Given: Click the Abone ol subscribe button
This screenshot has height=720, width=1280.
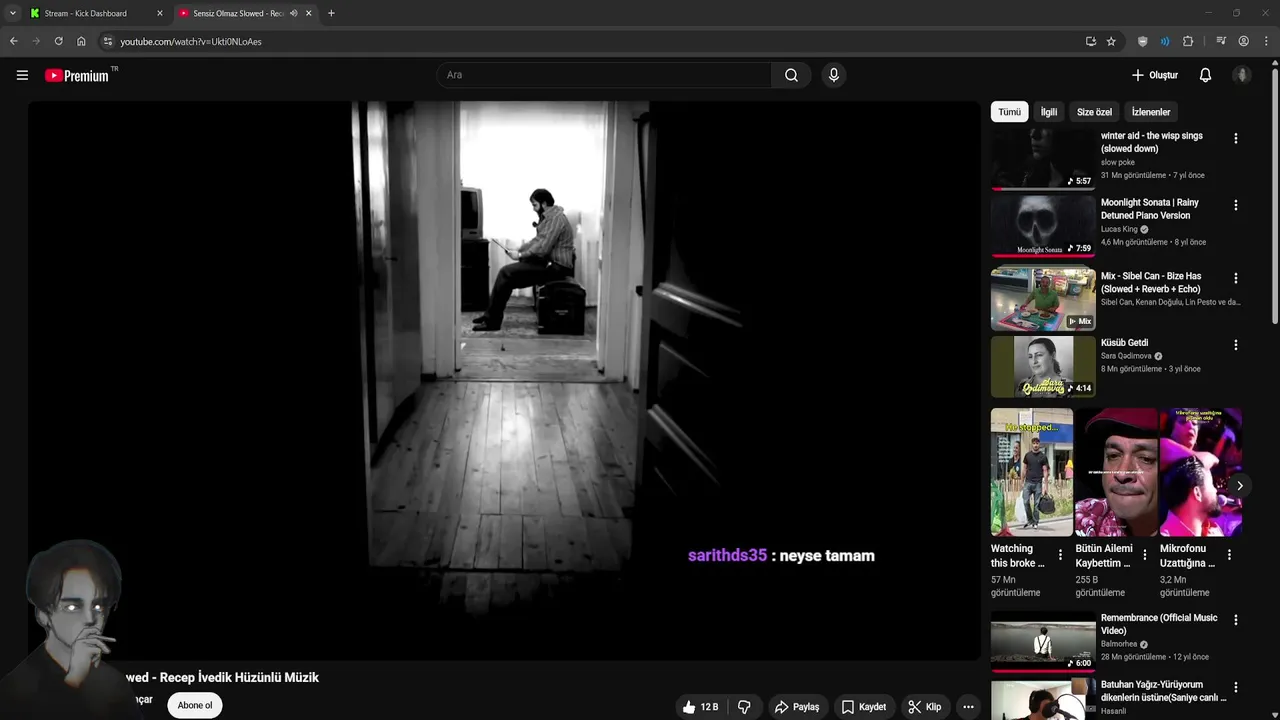Looking at the screenshot, I should point(195,705).
